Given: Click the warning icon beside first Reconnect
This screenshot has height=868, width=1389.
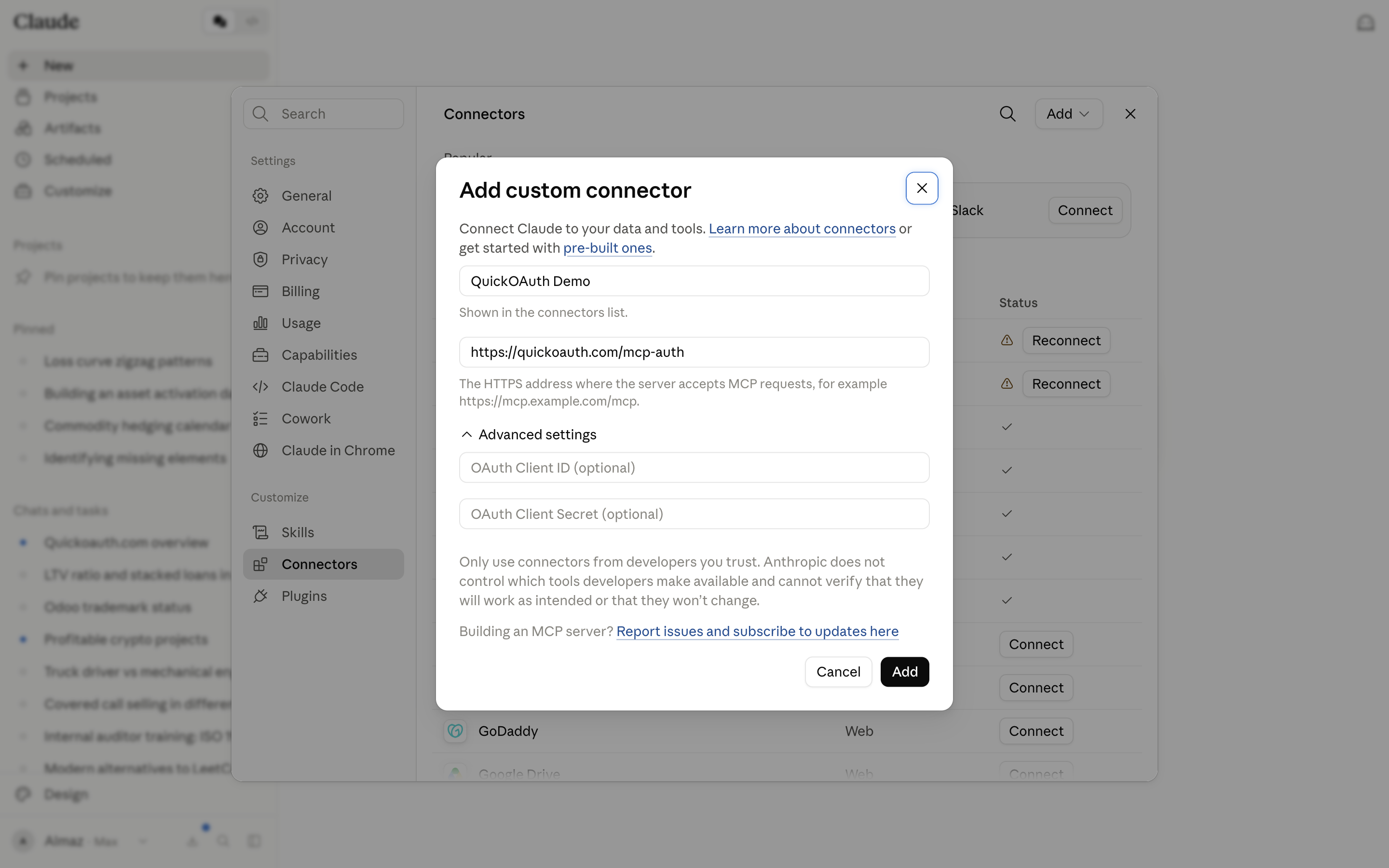Looking at the screenshot, I should coord(1007,340).
